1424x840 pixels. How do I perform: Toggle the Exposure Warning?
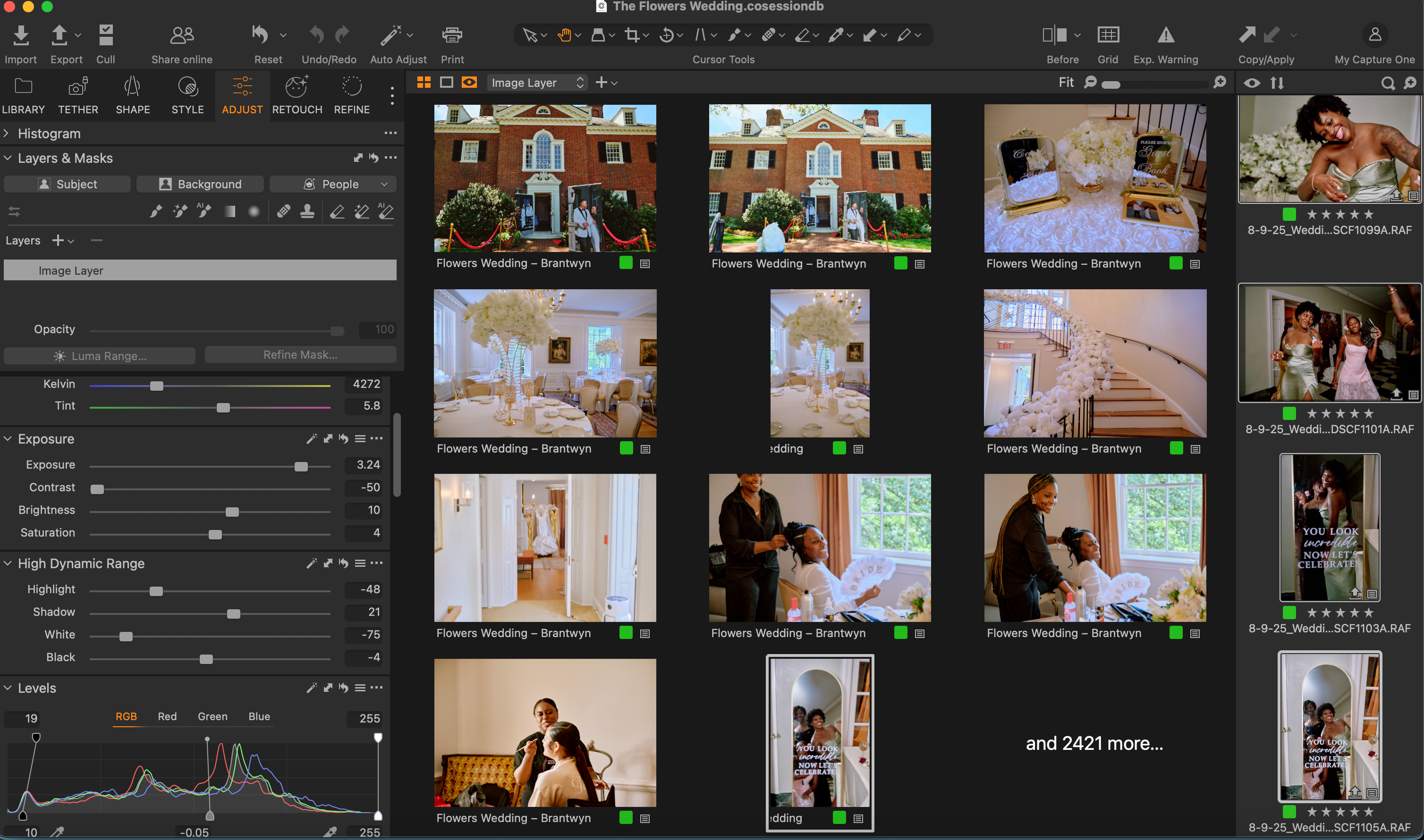1165,35
